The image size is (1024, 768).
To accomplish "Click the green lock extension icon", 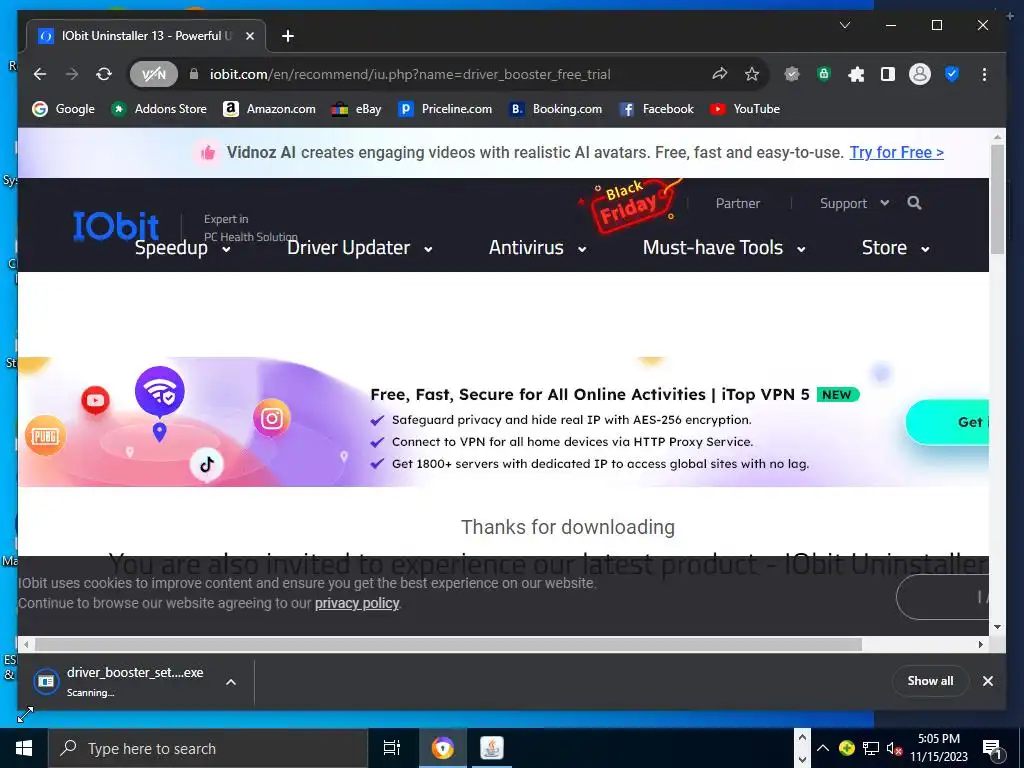I will 824,74.
